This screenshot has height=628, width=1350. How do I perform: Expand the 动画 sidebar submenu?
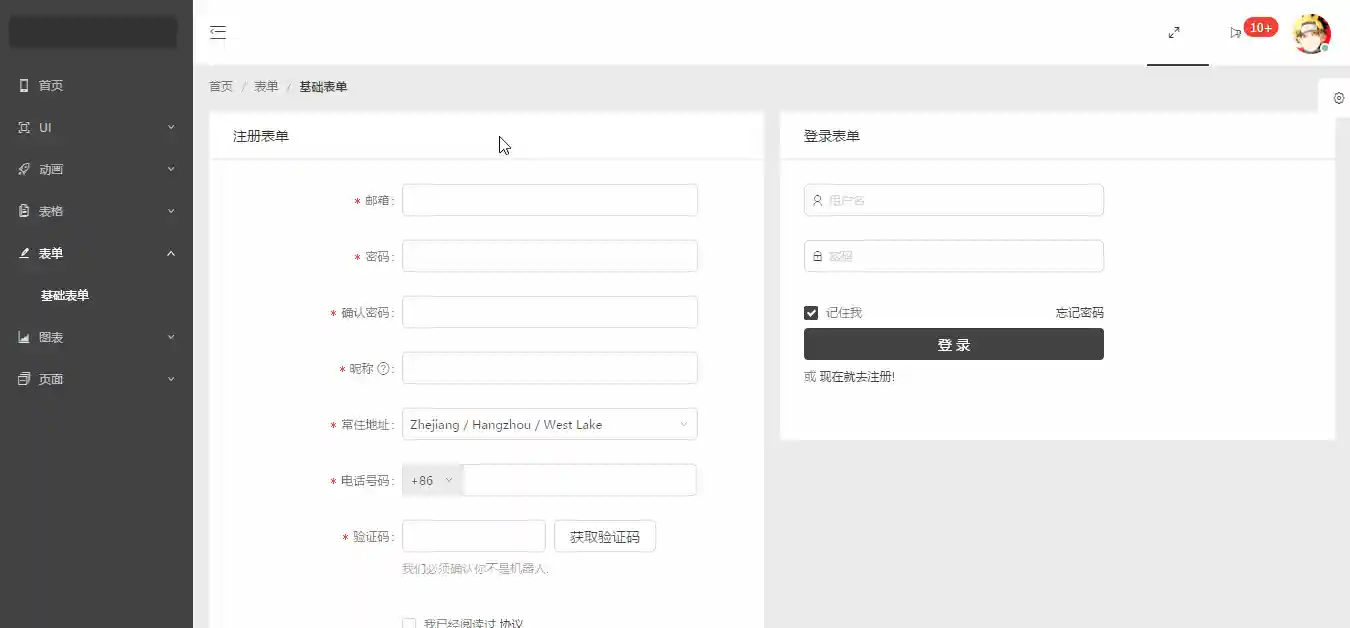(171, 170)
